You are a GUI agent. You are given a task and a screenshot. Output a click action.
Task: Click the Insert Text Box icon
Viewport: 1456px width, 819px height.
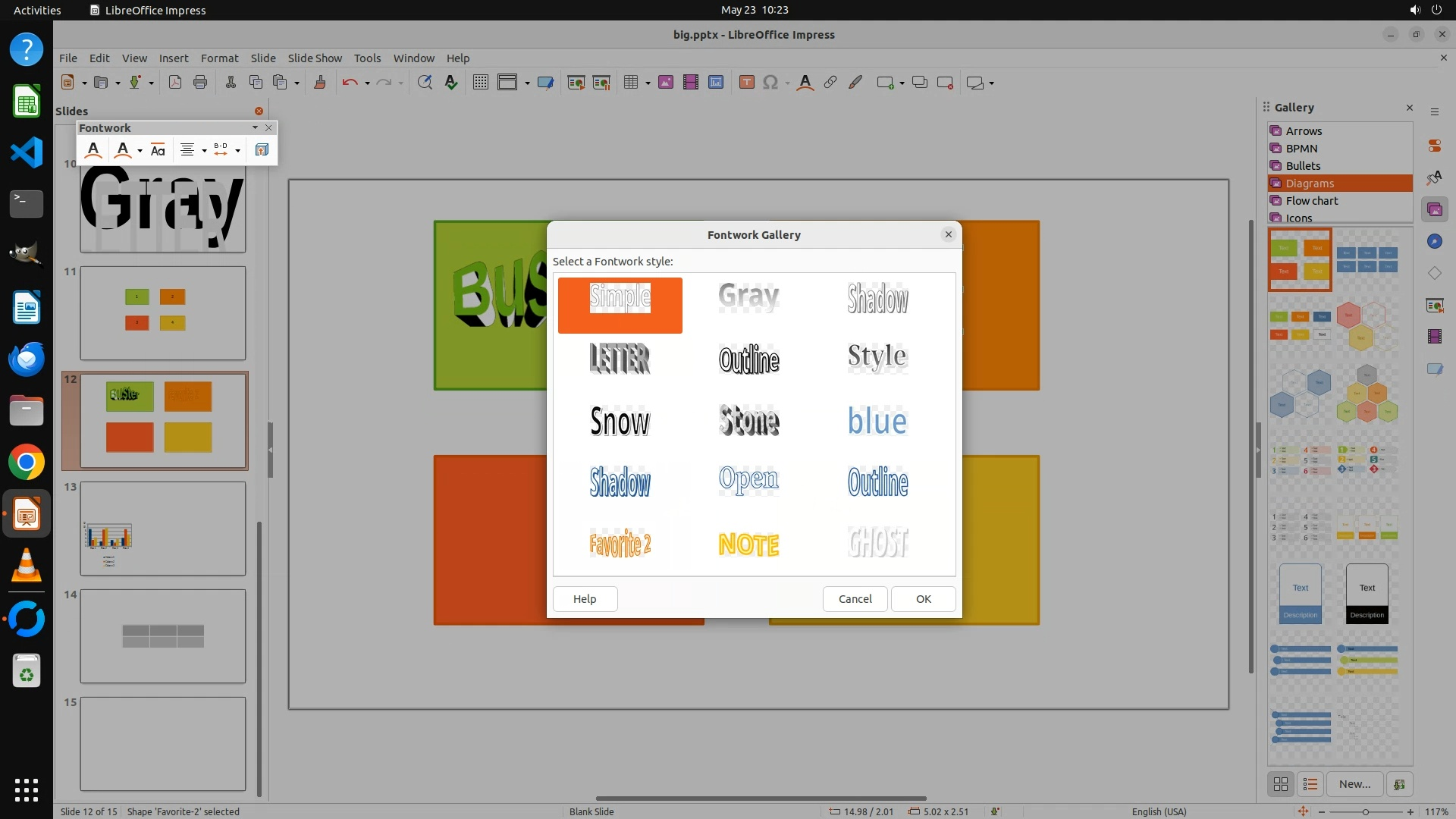pos(746,83)
